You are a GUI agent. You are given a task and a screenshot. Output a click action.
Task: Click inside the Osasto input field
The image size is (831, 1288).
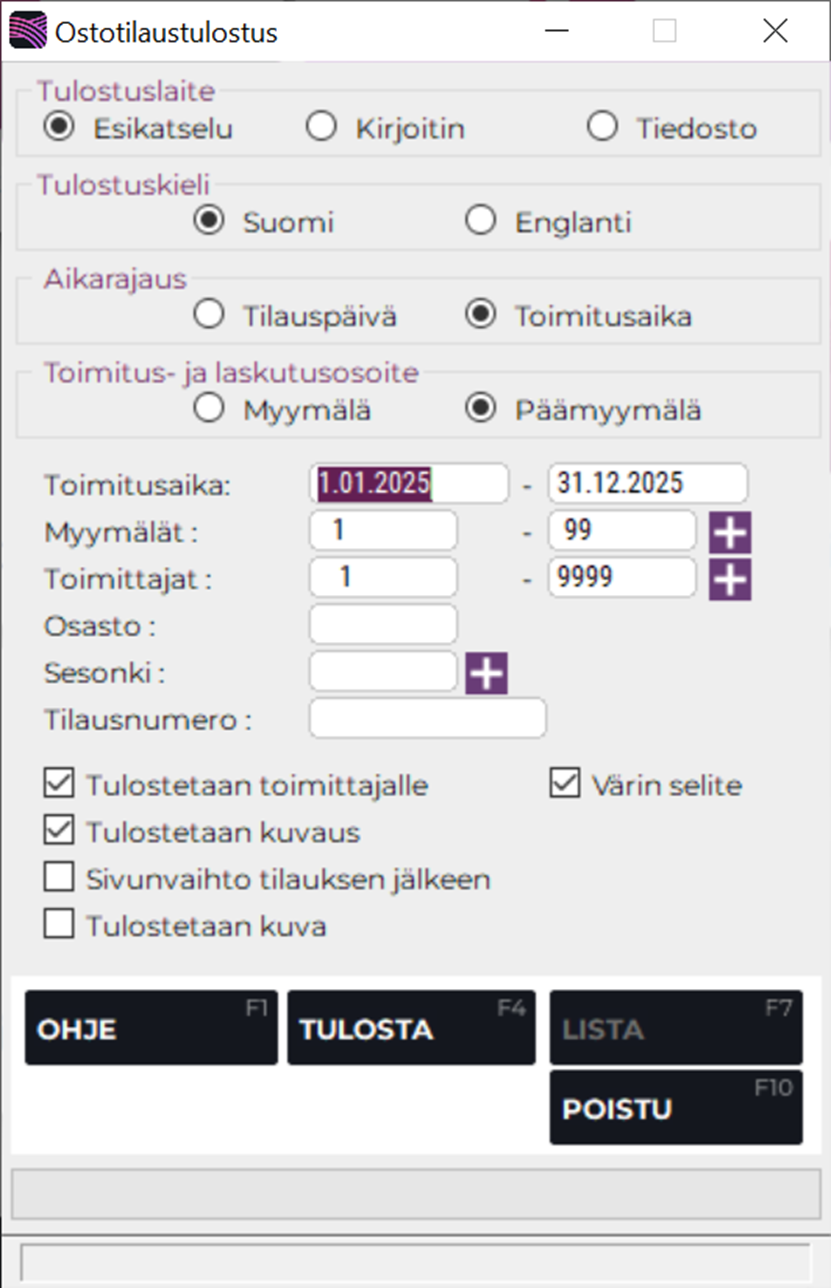tap(383, 624)
